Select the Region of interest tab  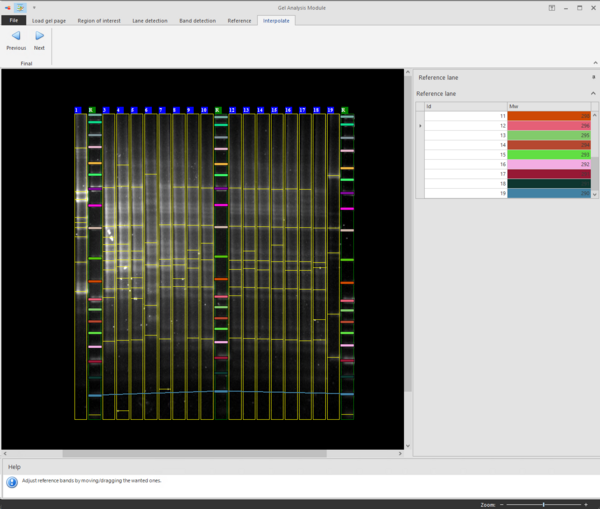pos(98,20)
